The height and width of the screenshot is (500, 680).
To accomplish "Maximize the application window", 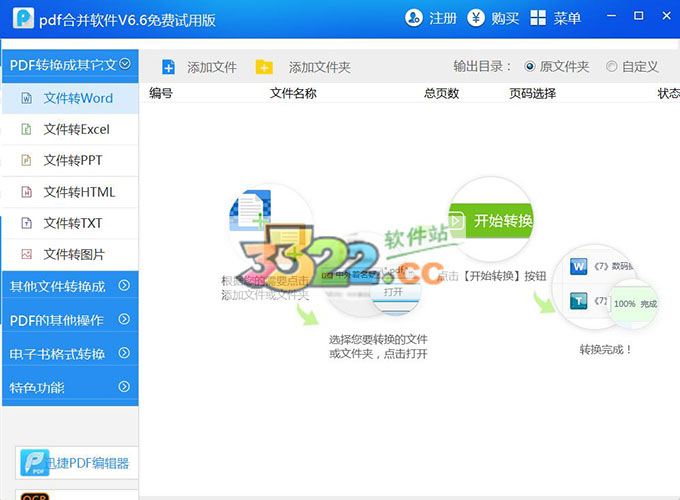I will pyautogui.click(x=638, y=16).
